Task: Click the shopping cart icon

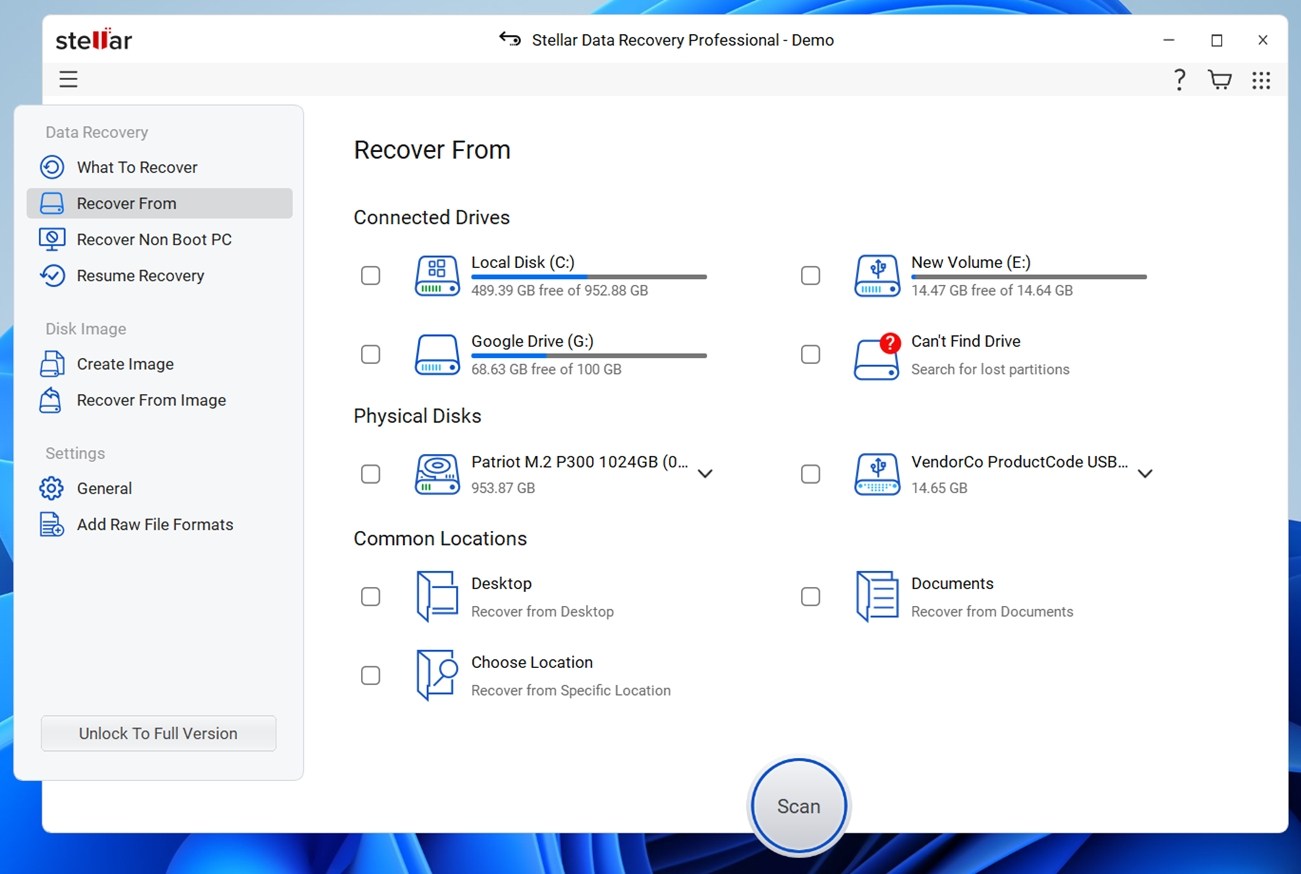Action: pos(1219,79)
